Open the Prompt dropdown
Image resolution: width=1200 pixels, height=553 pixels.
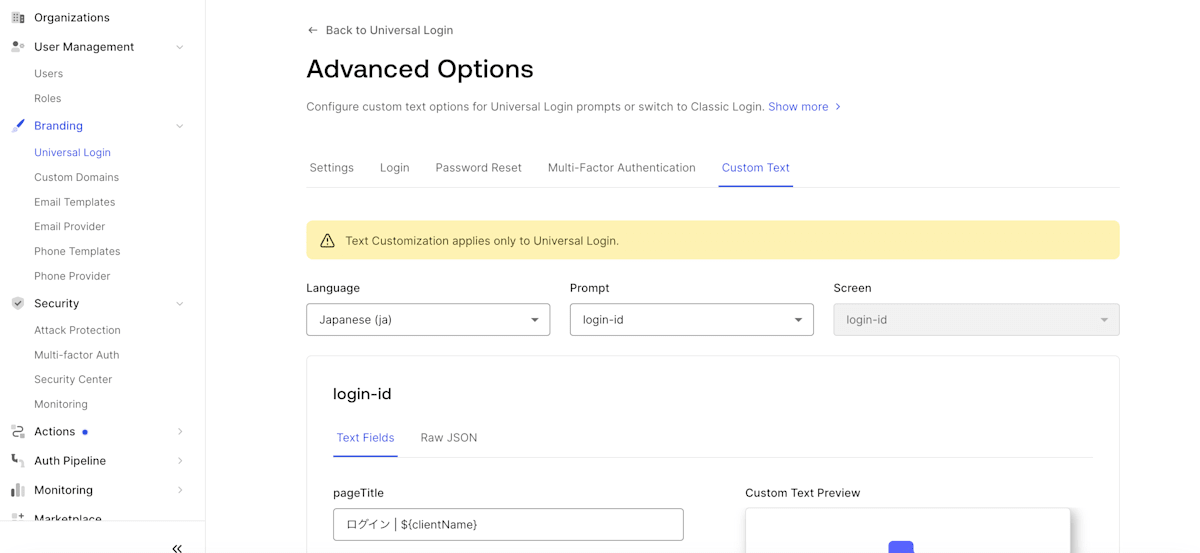[x=691, y=320]
